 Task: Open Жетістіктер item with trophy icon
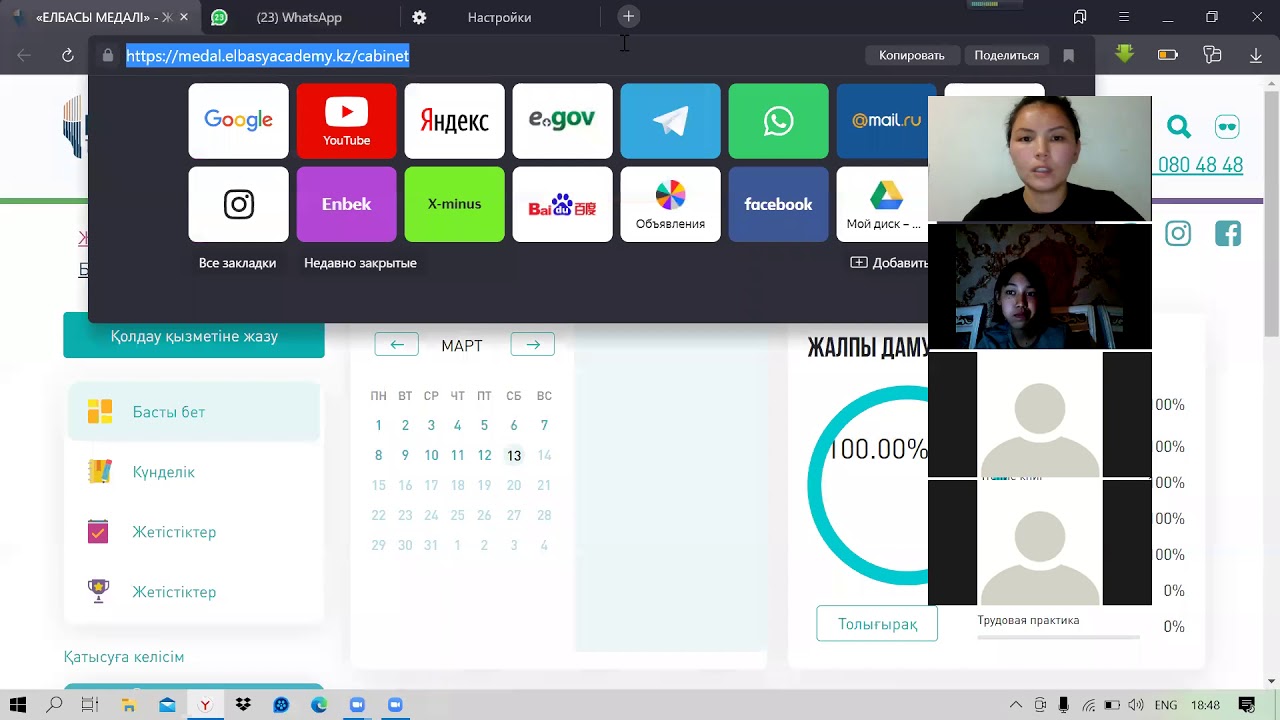[194, 592]
